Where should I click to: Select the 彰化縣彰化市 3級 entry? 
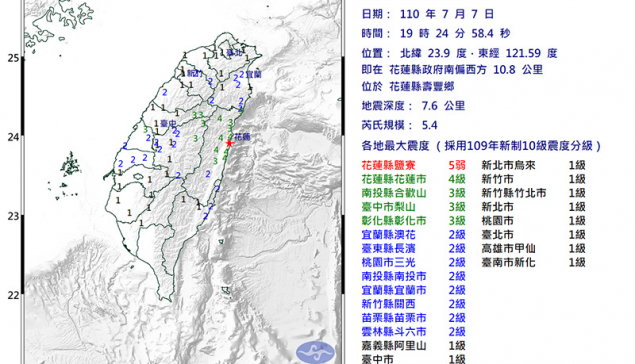tap(413, 221)
